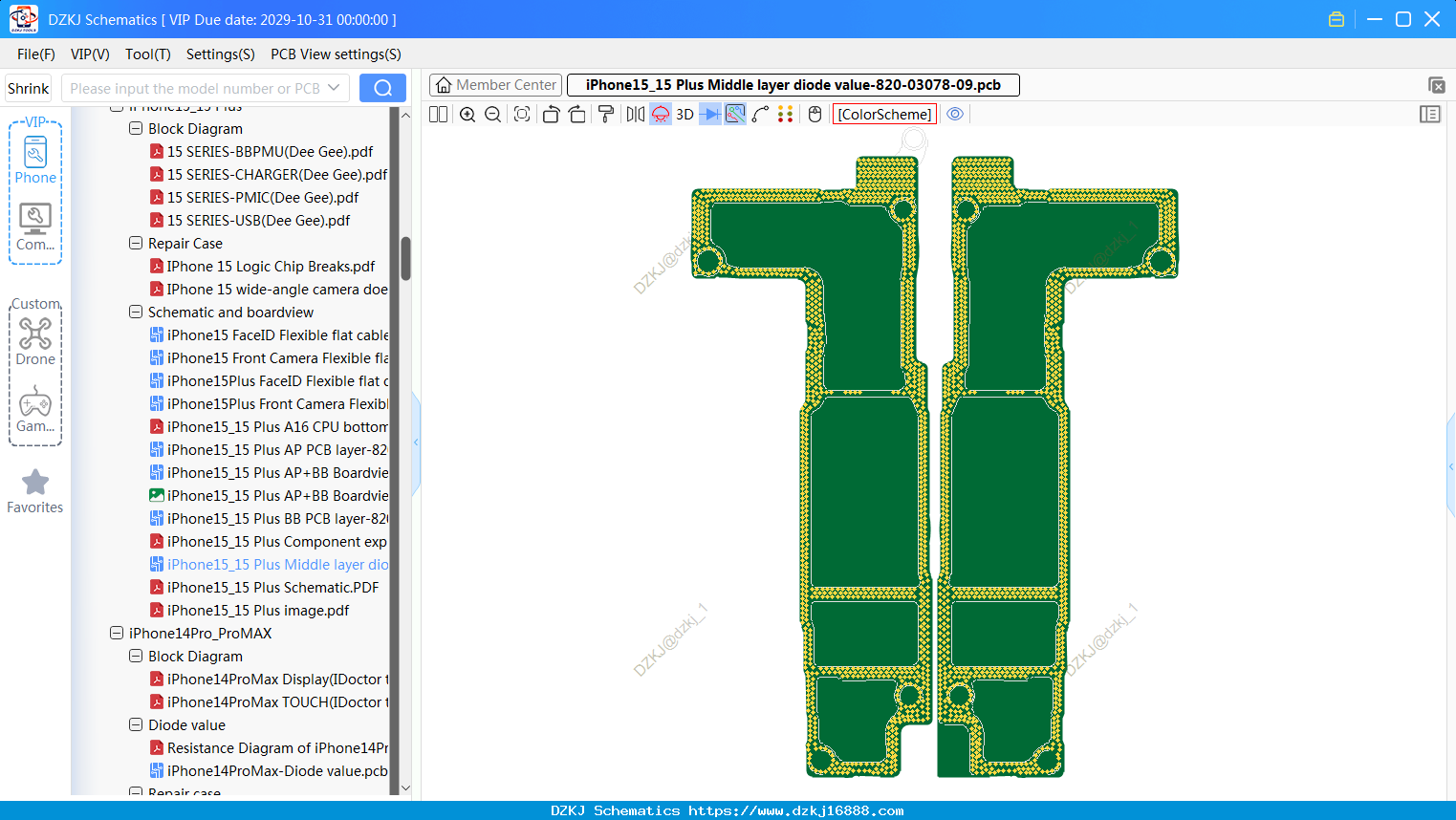
Task: Open PCB View settings menu
Action: pyautogui.click(x=336, y=54)
